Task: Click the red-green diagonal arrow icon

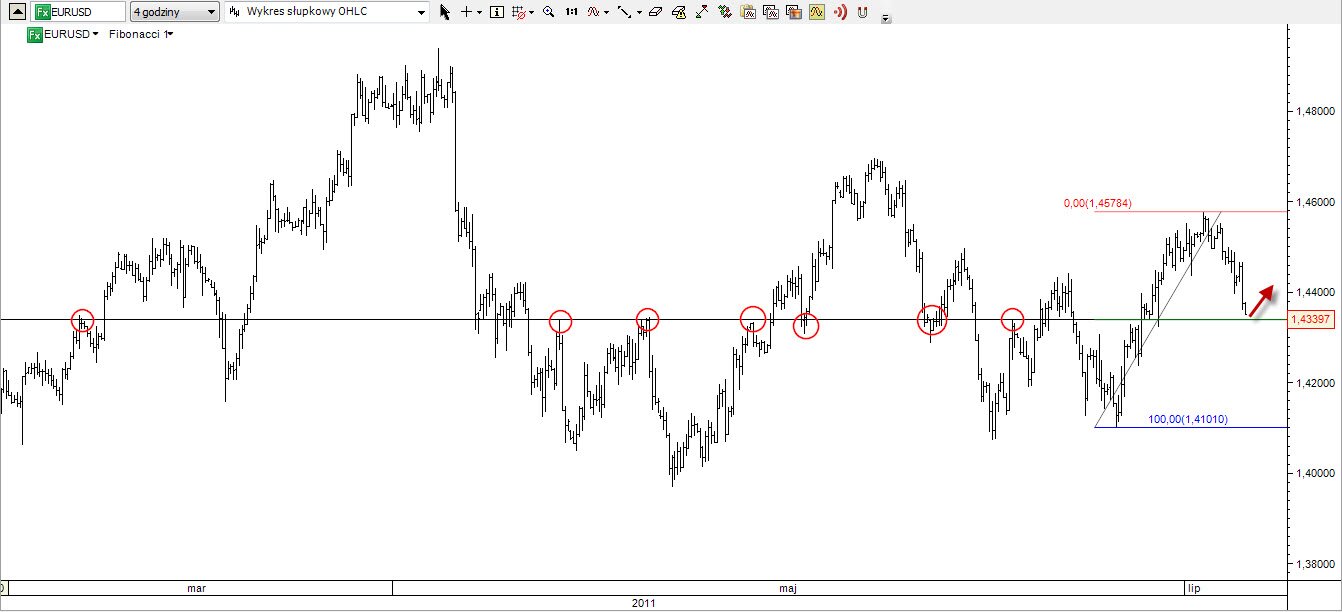Action: [702, 12]
